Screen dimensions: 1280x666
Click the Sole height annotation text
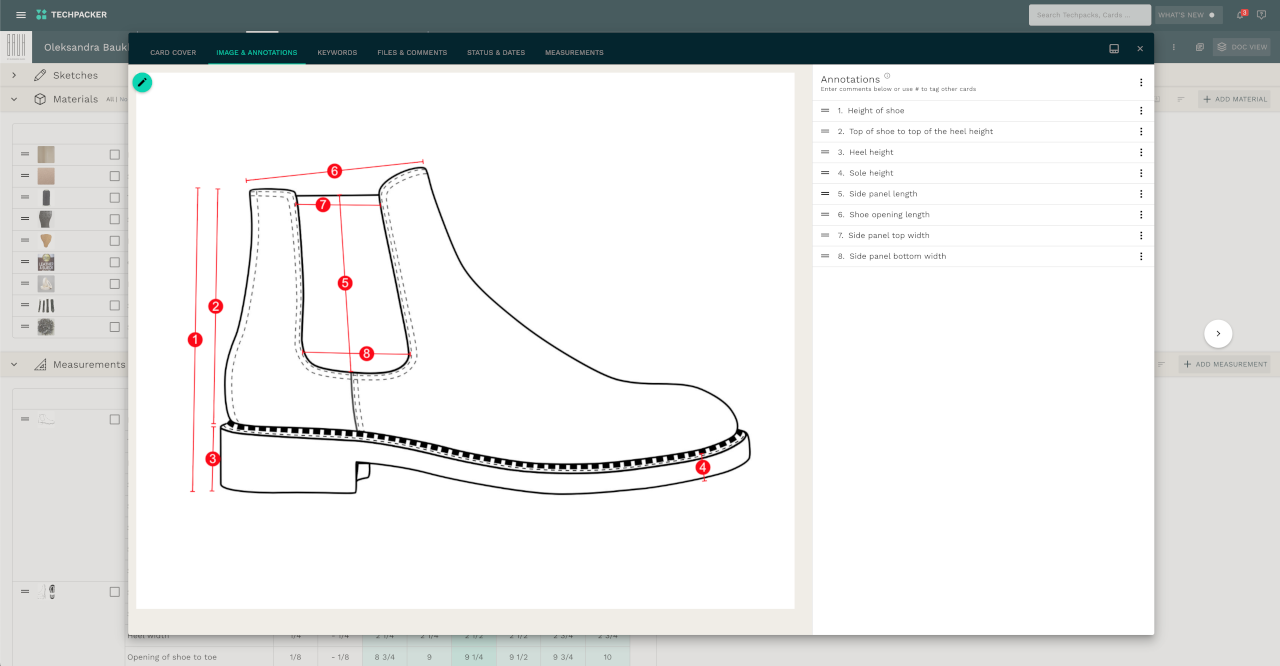click(871, 173)
